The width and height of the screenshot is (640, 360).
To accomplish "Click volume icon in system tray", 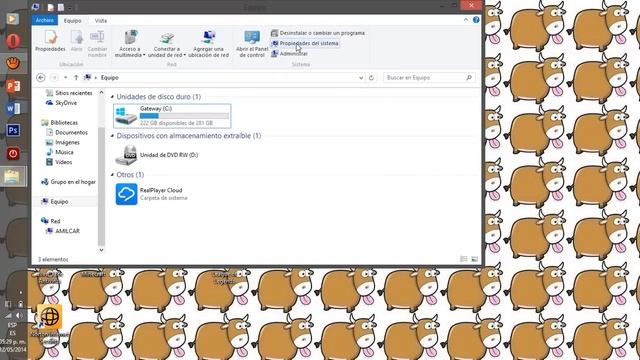I will pyautogui.click(x=19, y=316).
